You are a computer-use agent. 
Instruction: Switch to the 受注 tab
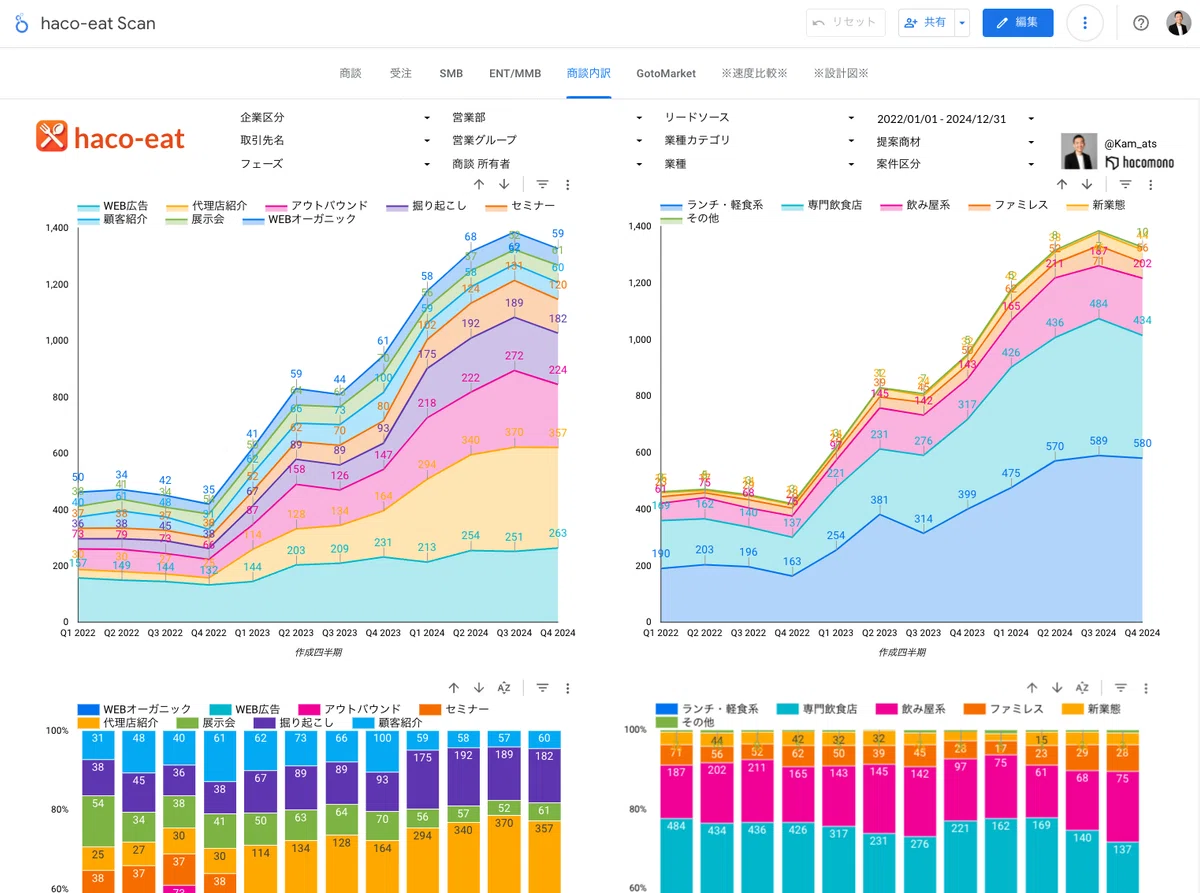[400, 73]
